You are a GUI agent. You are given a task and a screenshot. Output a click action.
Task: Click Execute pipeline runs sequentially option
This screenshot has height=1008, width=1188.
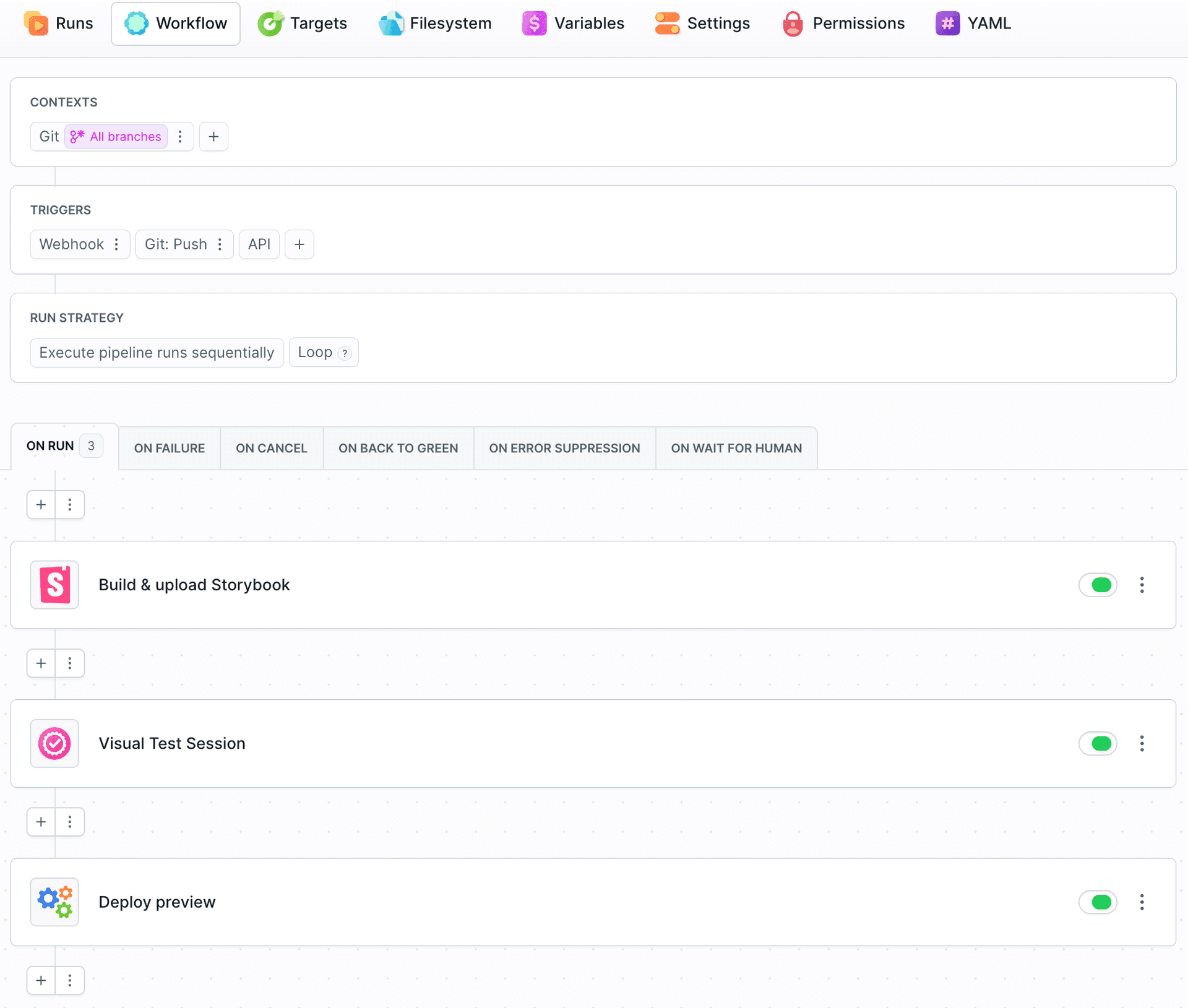(157, 352)
